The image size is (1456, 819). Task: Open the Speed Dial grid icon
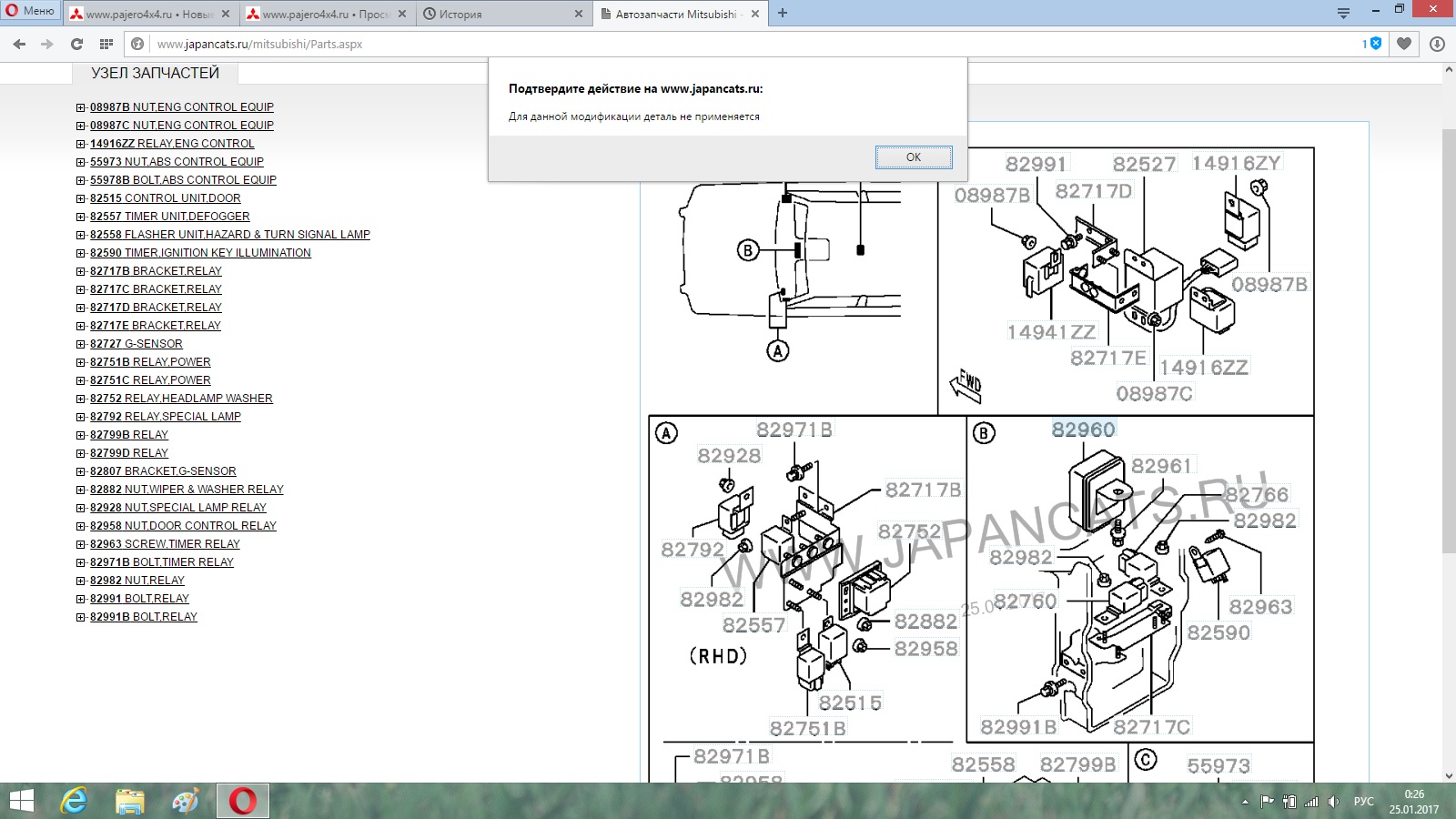pos(106,44)
